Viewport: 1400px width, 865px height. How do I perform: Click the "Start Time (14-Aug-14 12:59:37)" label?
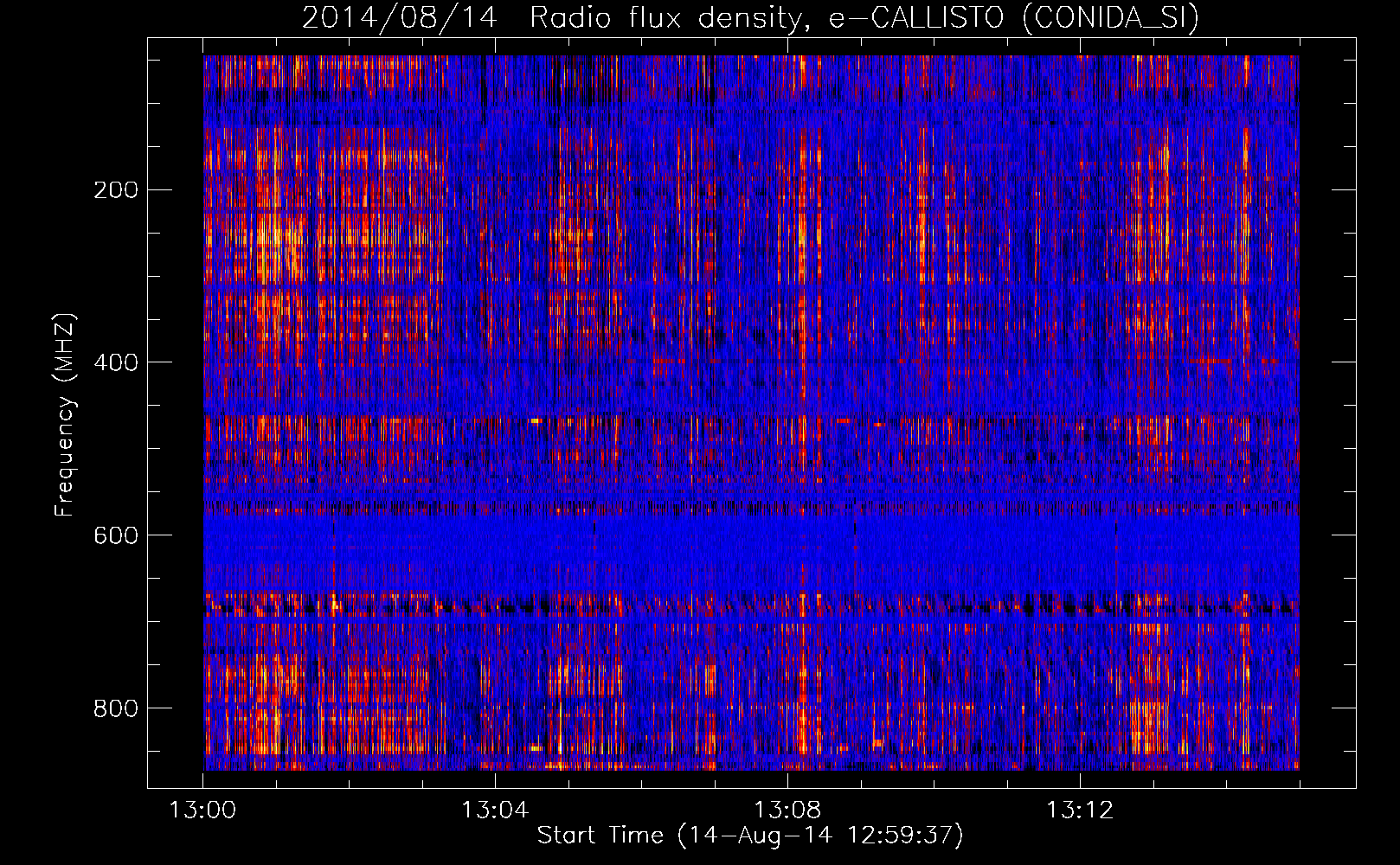(x=750, y=835)
